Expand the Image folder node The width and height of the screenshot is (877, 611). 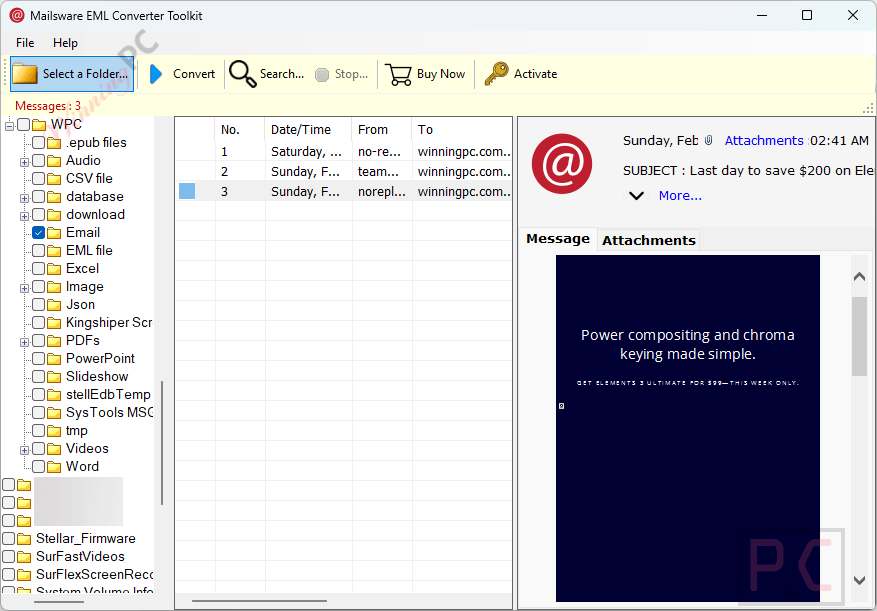tap(25, 288)
